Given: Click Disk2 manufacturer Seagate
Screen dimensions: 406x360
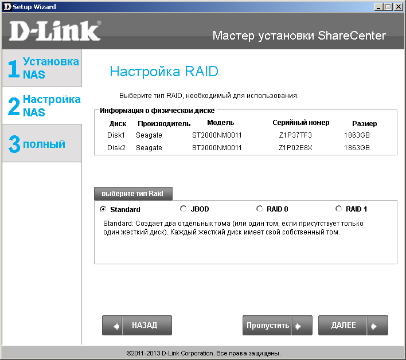Looking at the screenshot, I should pyautogui.click(x=149, y=148).
